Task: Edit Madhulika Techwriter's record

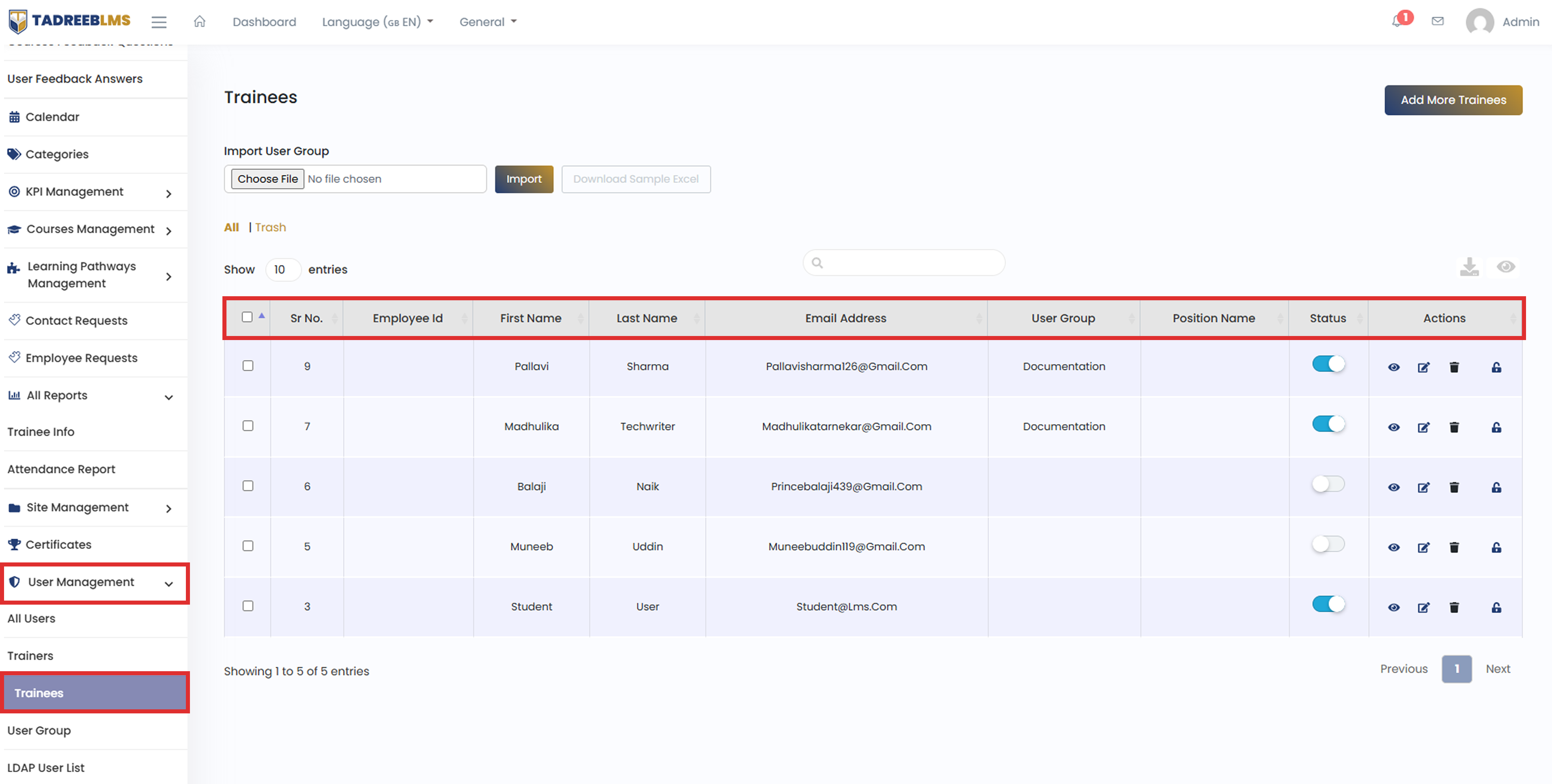Action: [x=1423, y=427]
